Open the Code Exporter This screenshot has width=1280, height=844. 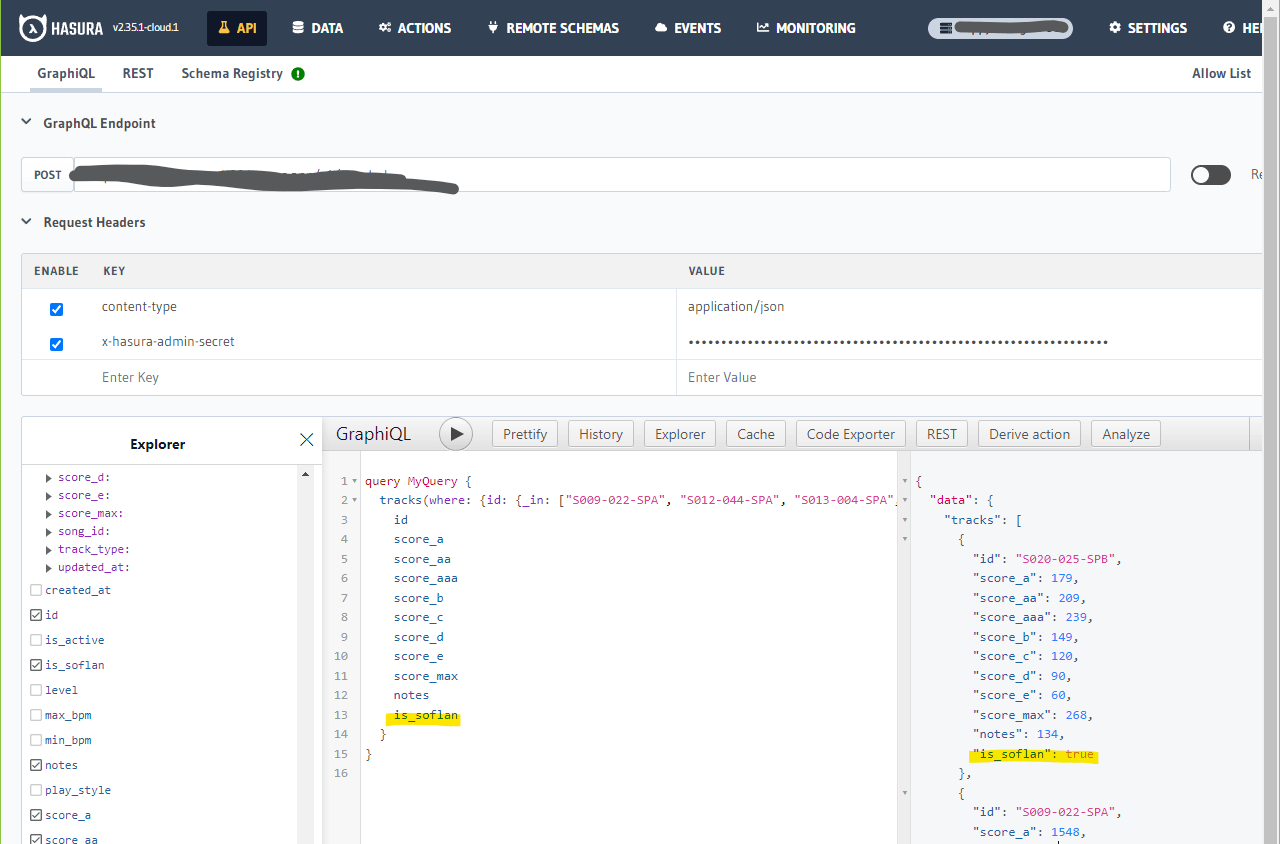(x=851, y=434)
